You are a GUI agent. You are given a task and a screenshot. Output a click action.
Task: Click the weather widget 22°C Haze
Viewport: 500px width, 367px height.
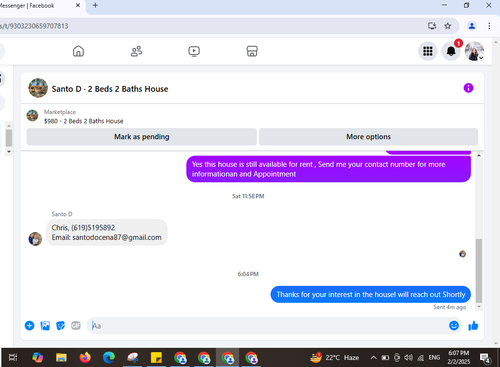[x=334, y=358]
